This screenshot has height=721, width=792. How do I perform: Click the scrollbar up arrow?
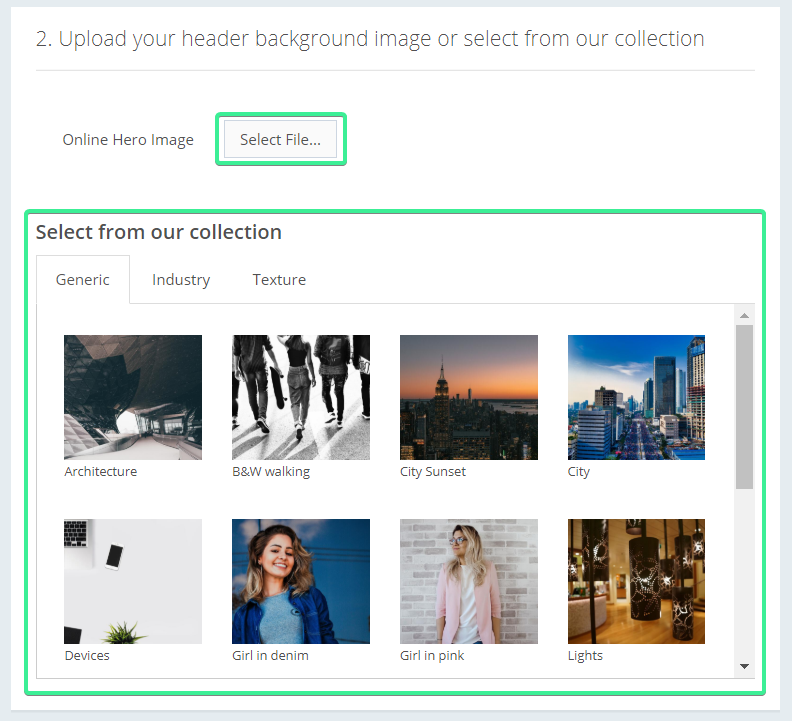pos(744,315)
